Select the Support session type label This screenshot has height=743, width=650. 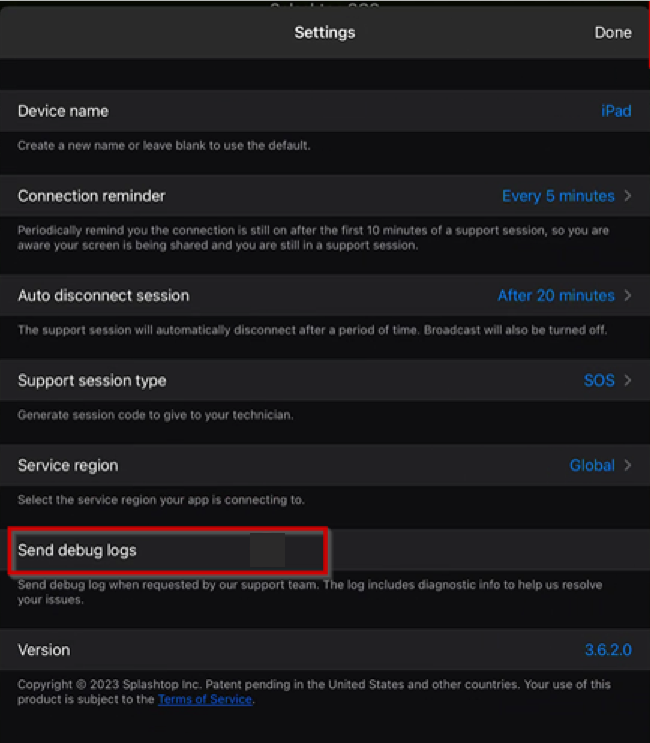pos(92,380)
